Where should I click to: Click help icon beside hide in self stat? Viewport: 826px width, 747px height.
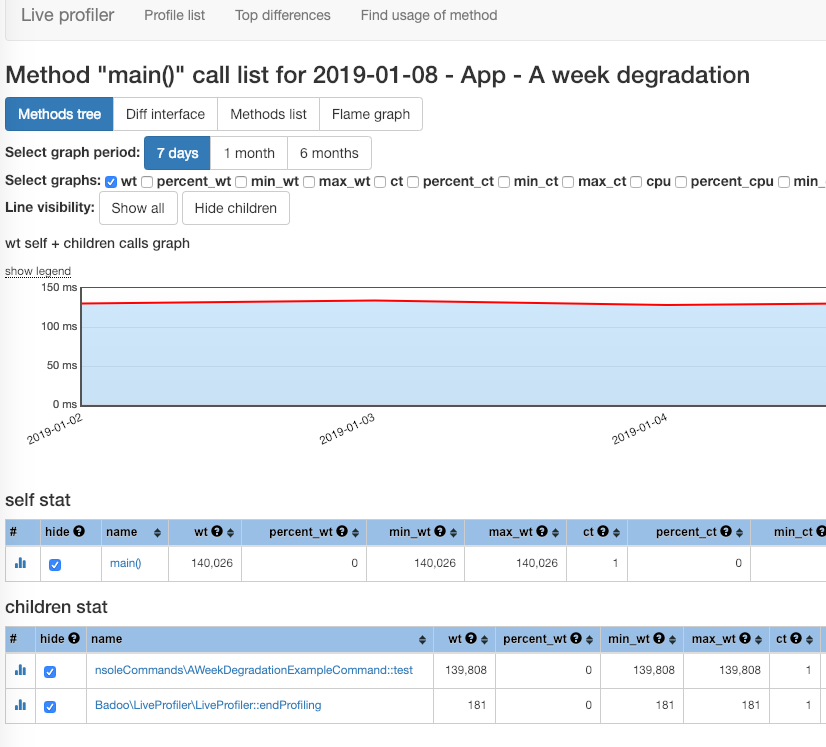click(x=79, y=532)
